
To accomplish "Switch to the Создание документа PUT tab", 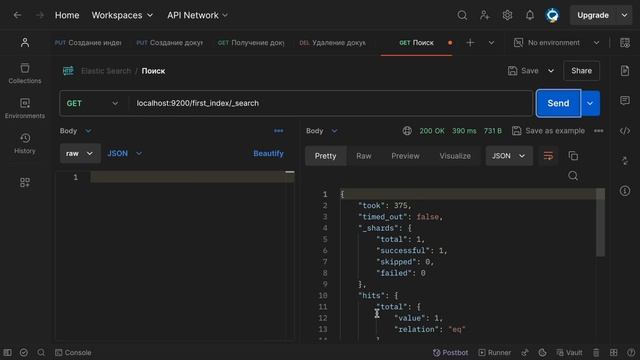I will (169, 42).
